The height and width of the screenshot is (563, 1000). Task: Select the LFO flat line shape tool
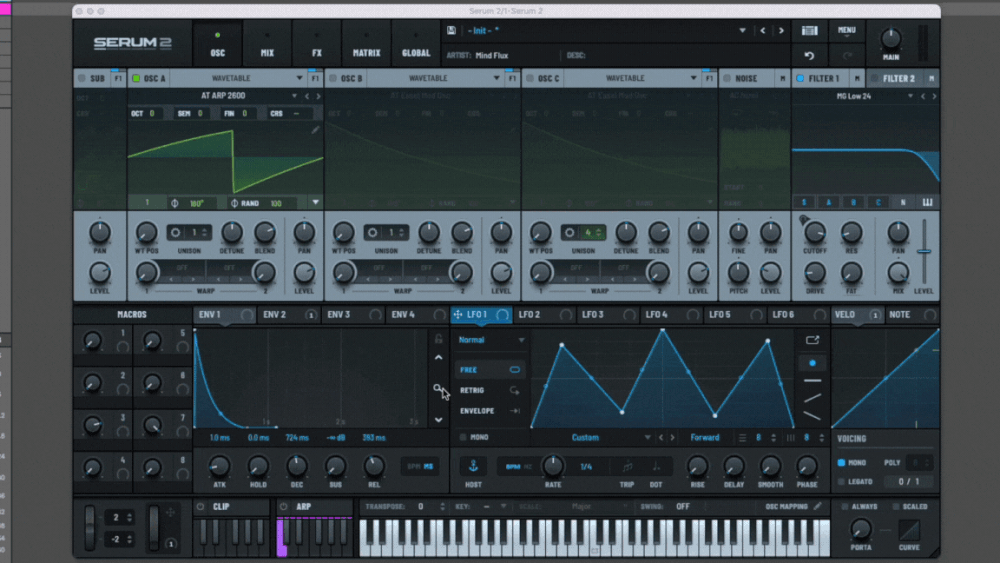coord(812,381)
